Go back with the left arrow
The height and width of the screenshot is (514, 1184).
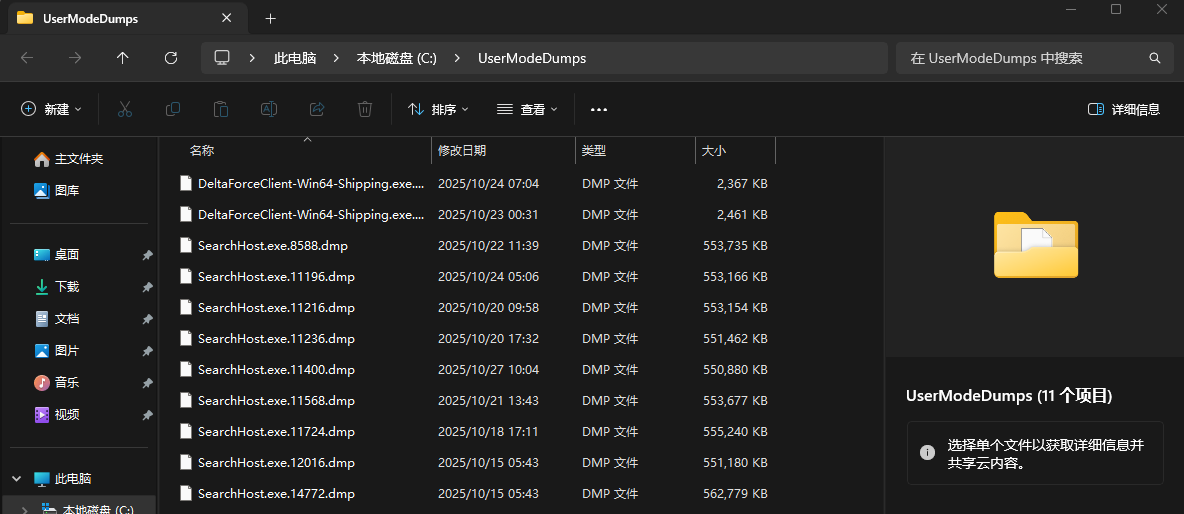[27, 58]
